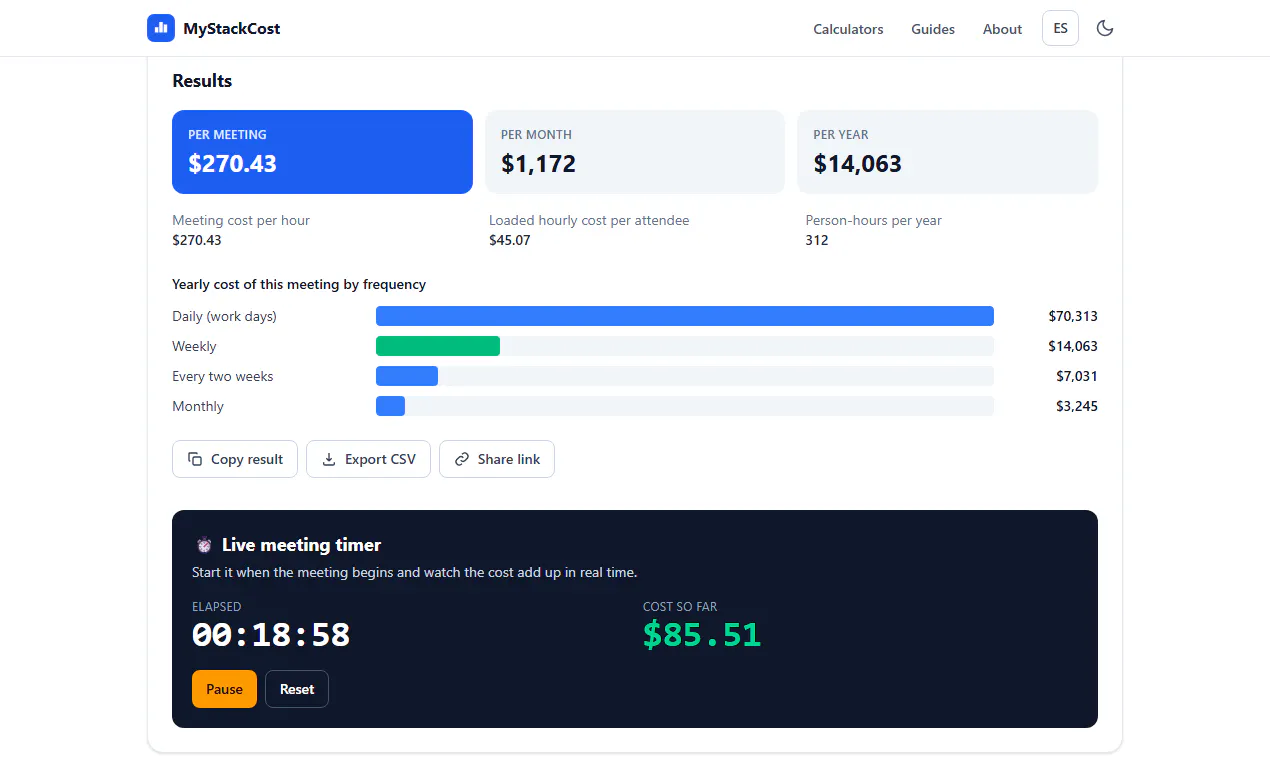The width and height of the screenshot is (1270, 760).
Task: Click the Monthly frequency bar
Action: (390, 406)
